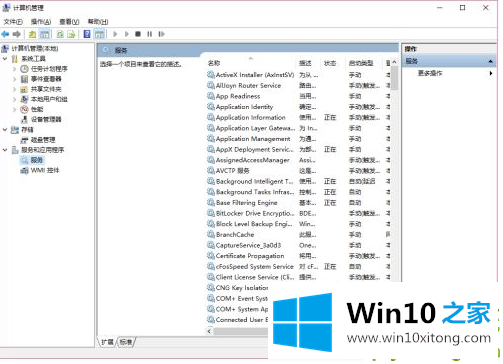
Task: Click 更多操作 in the actions pane
Action: tap(430, 73)
